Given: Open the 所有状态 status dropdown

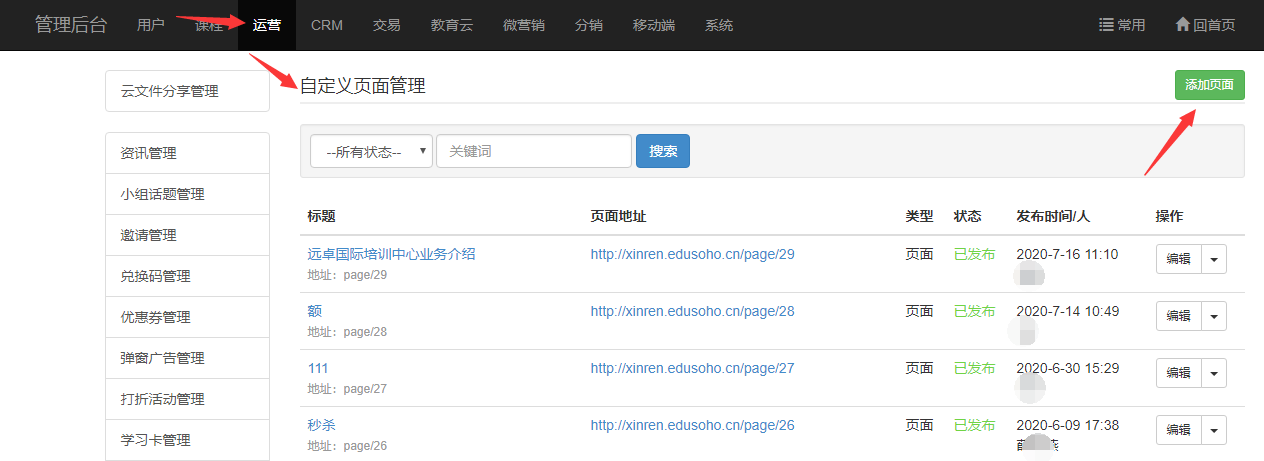Looking at the screenshot, I should click(x=371, y=152).
